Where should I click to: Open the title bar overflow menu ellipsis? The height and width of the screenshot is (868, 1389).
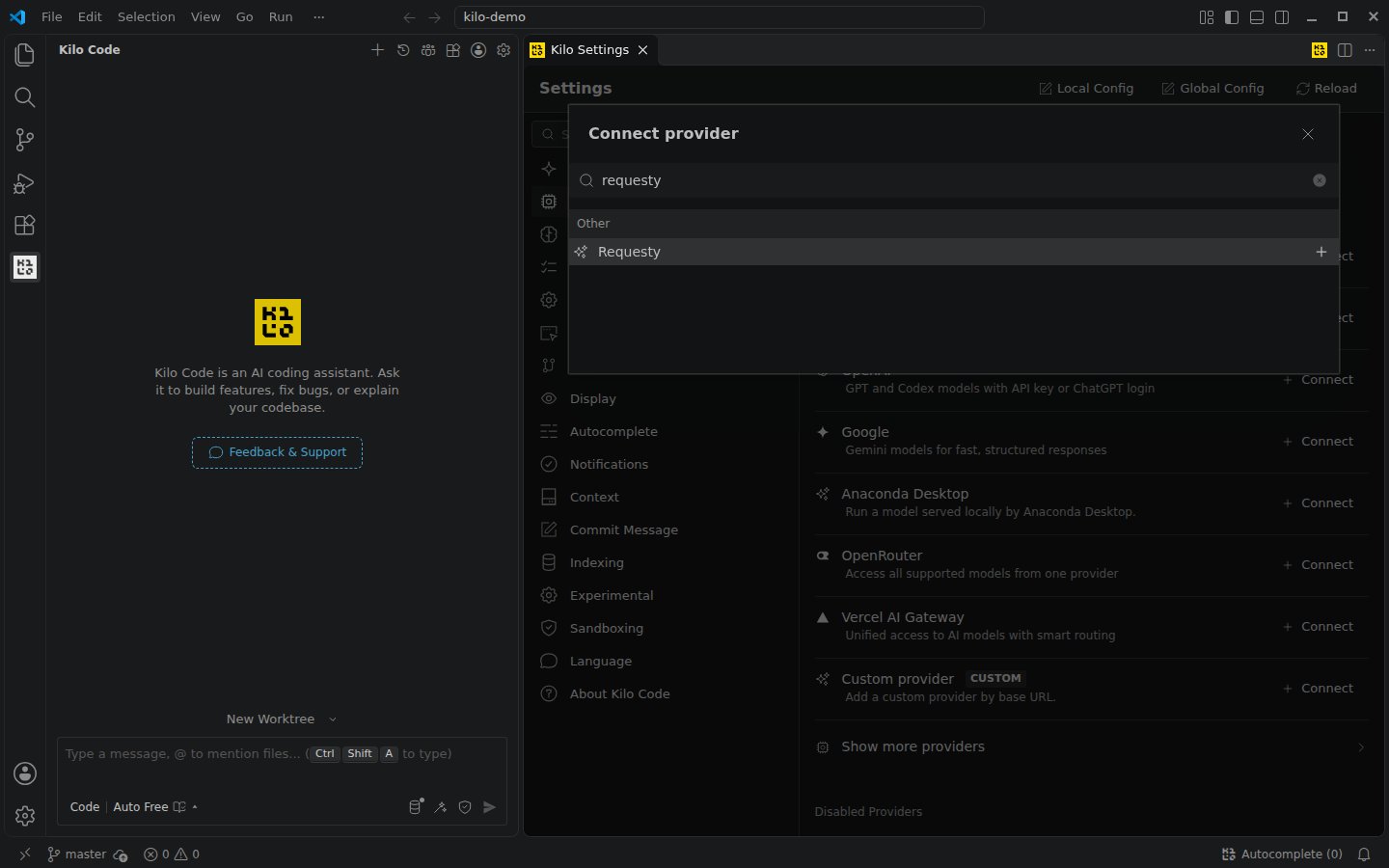[x=319, y=17]
